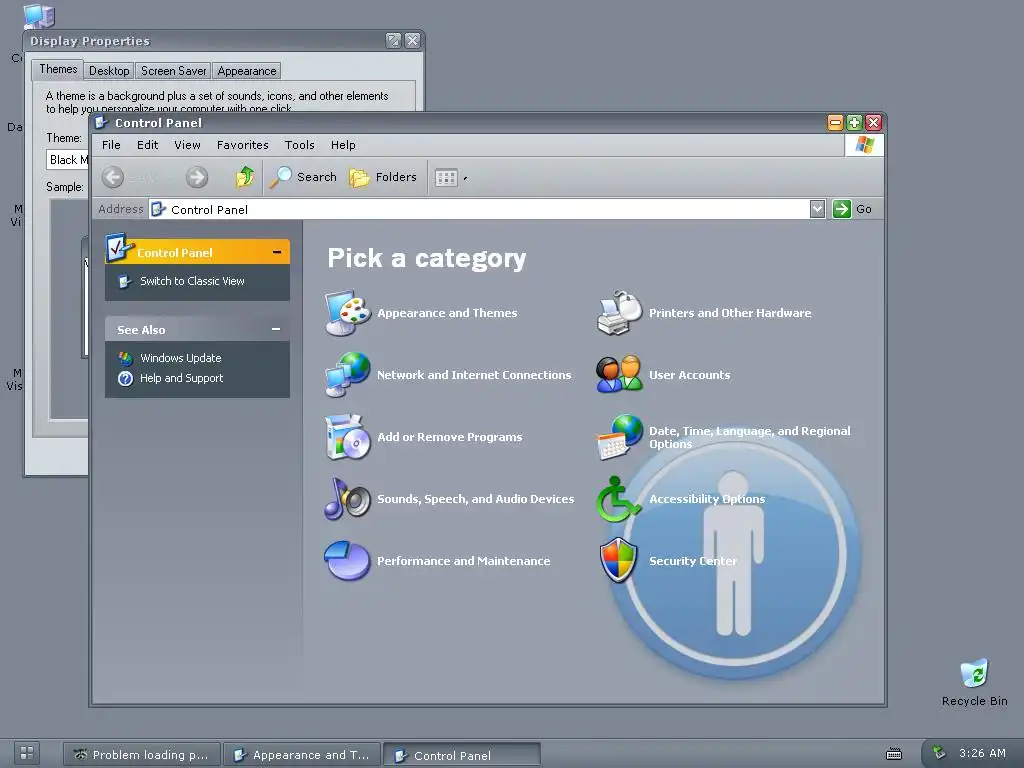
Task: Click the Windows Update sidebar icon
Action: (125, 358)
